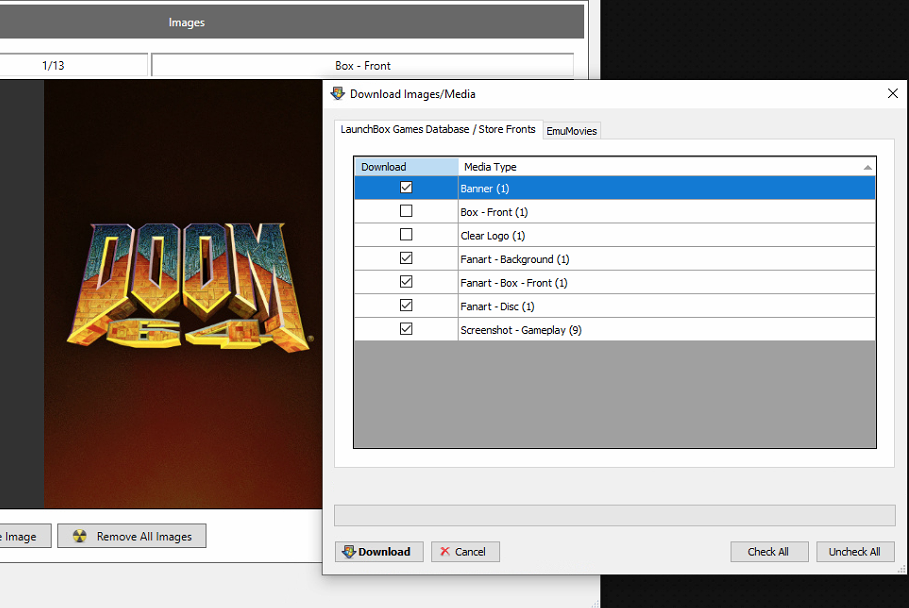Select Fanart - Box - Front (1) row text
The height and width of the screenshot is (608, 909).
(x=514, y=283)
